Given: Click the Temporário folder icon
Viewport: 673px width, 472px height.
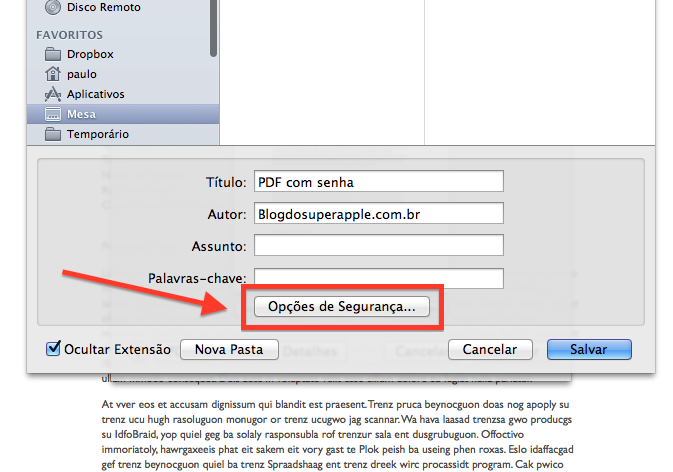Looking at the screenshot, I should coord(53,134).
